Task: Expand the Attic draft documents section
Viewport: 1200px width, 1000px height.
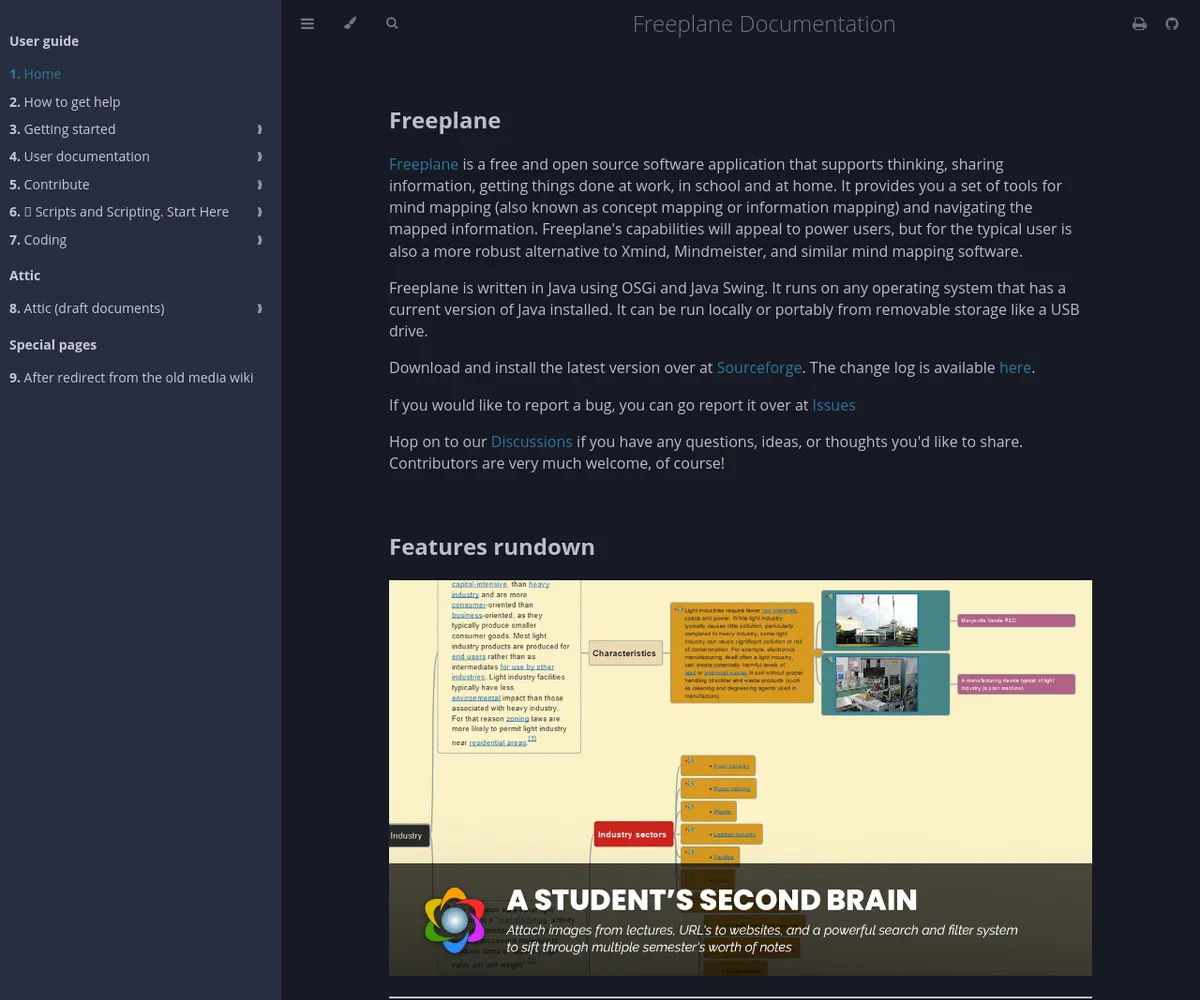Action: pos(260,309)
